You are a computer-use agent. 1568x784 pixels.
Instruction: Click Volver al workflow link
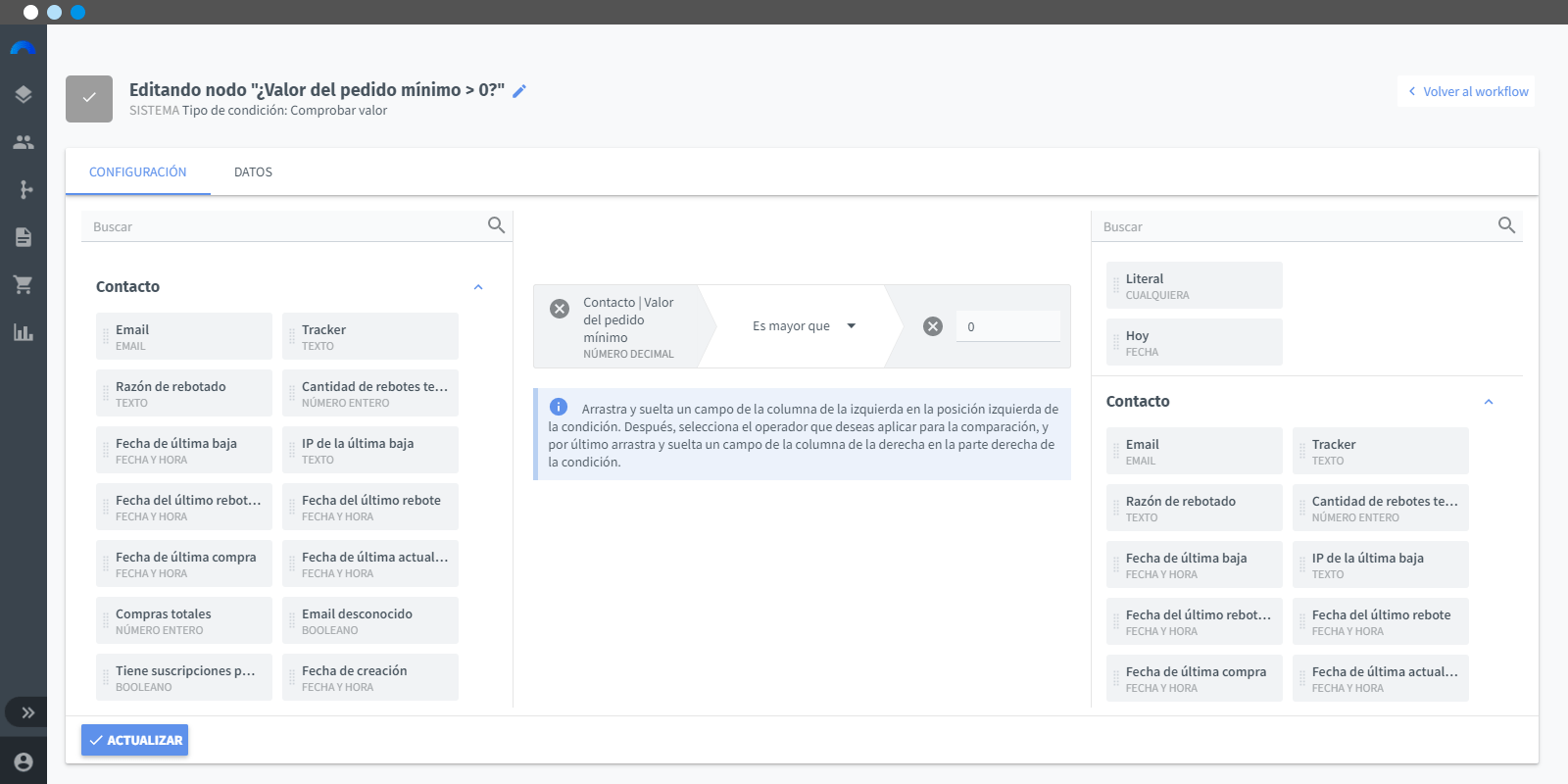pyautogui.click(x=1466, y=91)
